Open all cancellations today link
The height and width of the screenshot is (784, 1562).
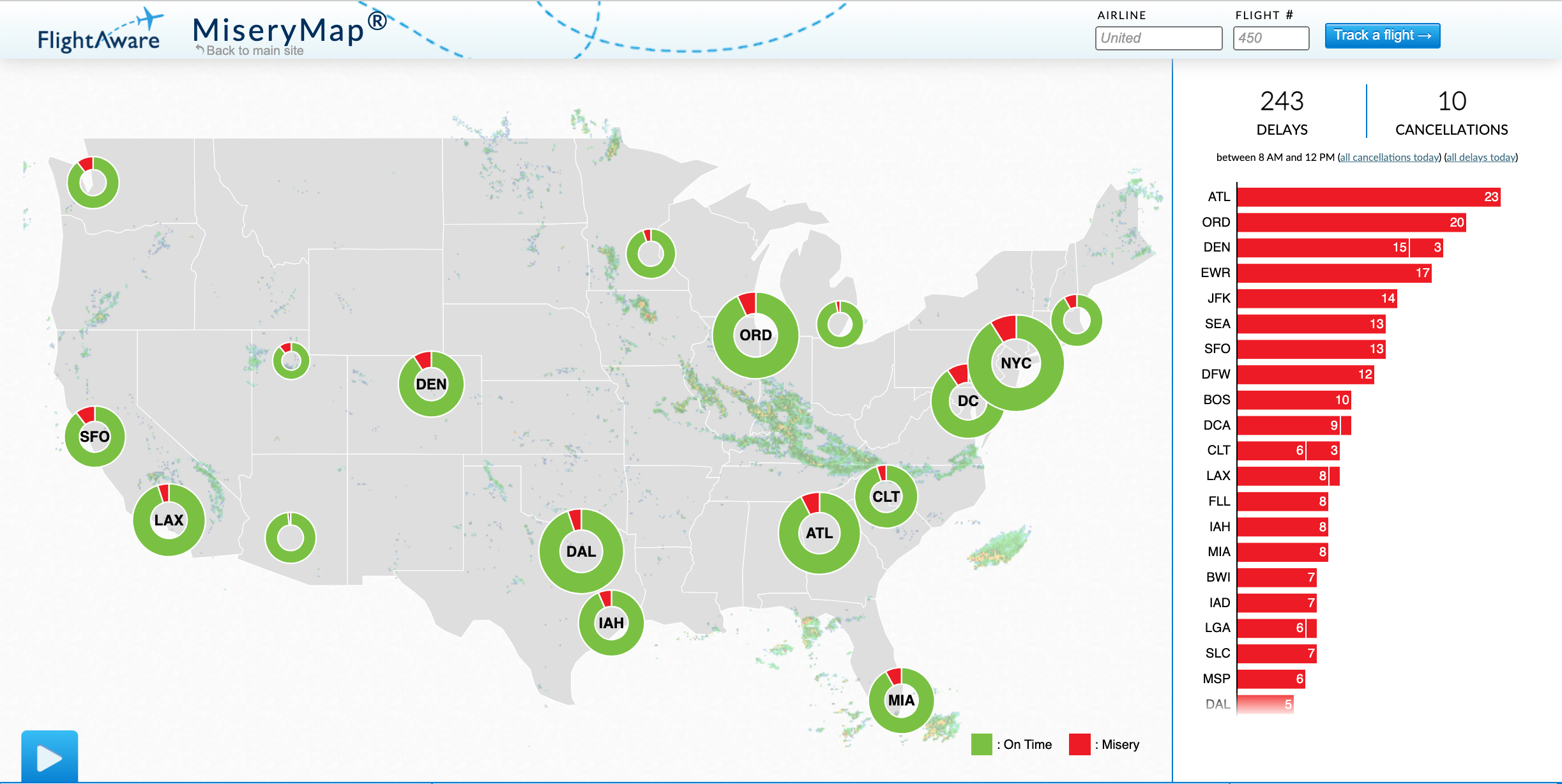(1390, 157)
